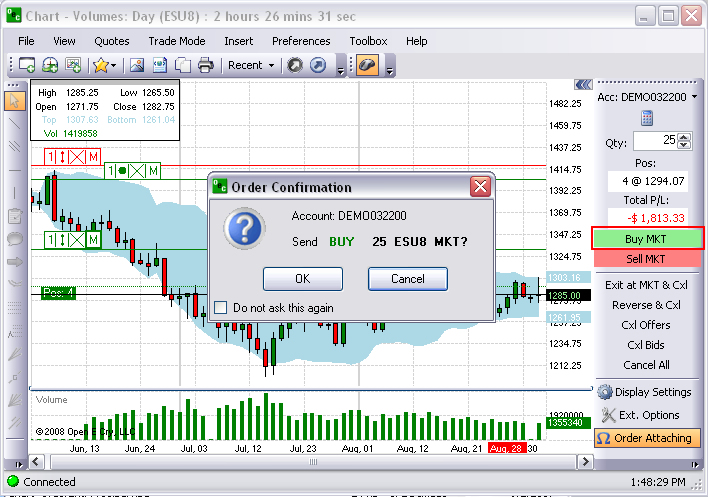The width and height of the screenshot is (708, 497).
Task: Click the horizontal chart scrollbar thumb
Action: [312, 462]
